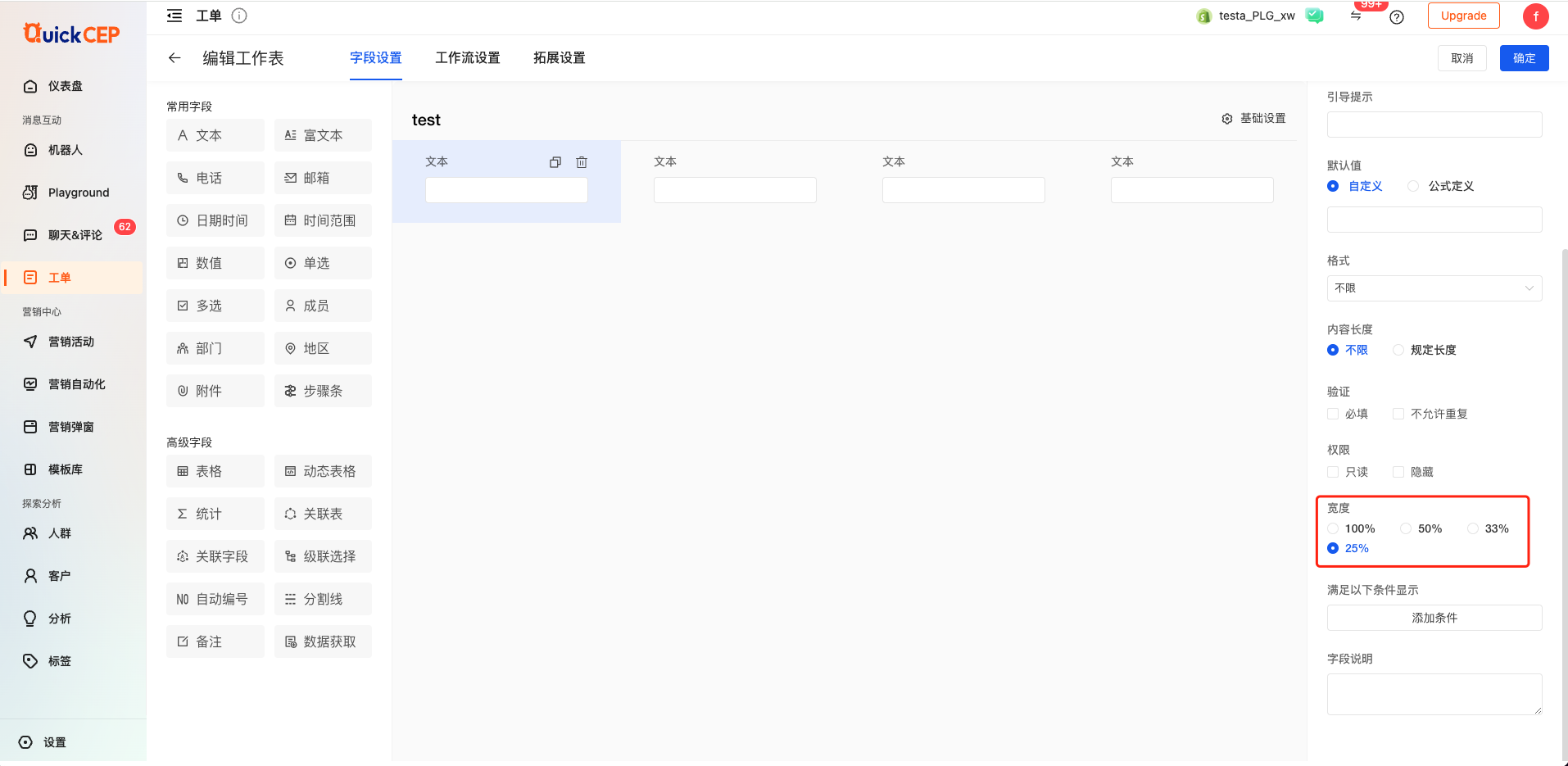Delete the selected 文本 field
This screenshot has width=1568, height=766.
click(582, 162)
